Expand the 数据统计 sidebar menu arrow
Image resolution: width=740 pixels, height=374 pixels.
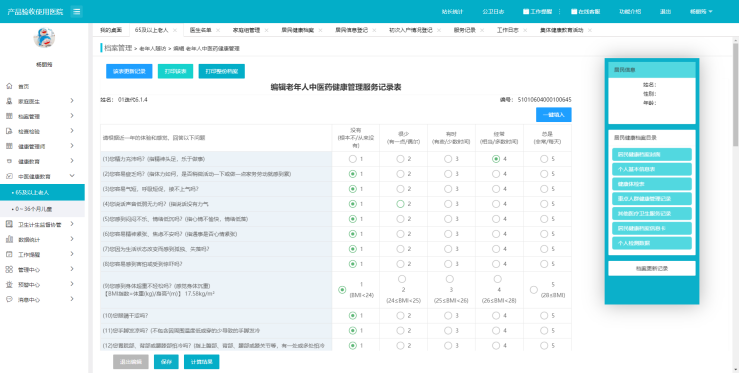[72, 239]
